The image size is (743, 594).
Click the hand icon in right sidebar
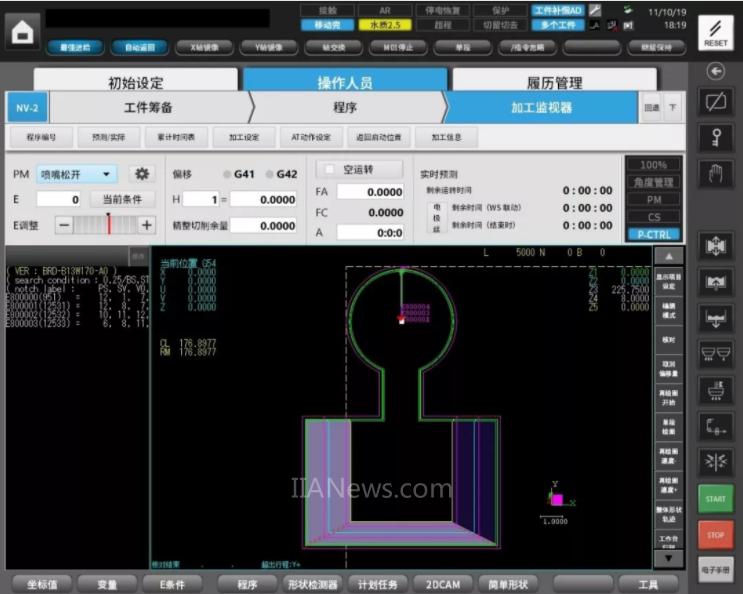point(715,174)
